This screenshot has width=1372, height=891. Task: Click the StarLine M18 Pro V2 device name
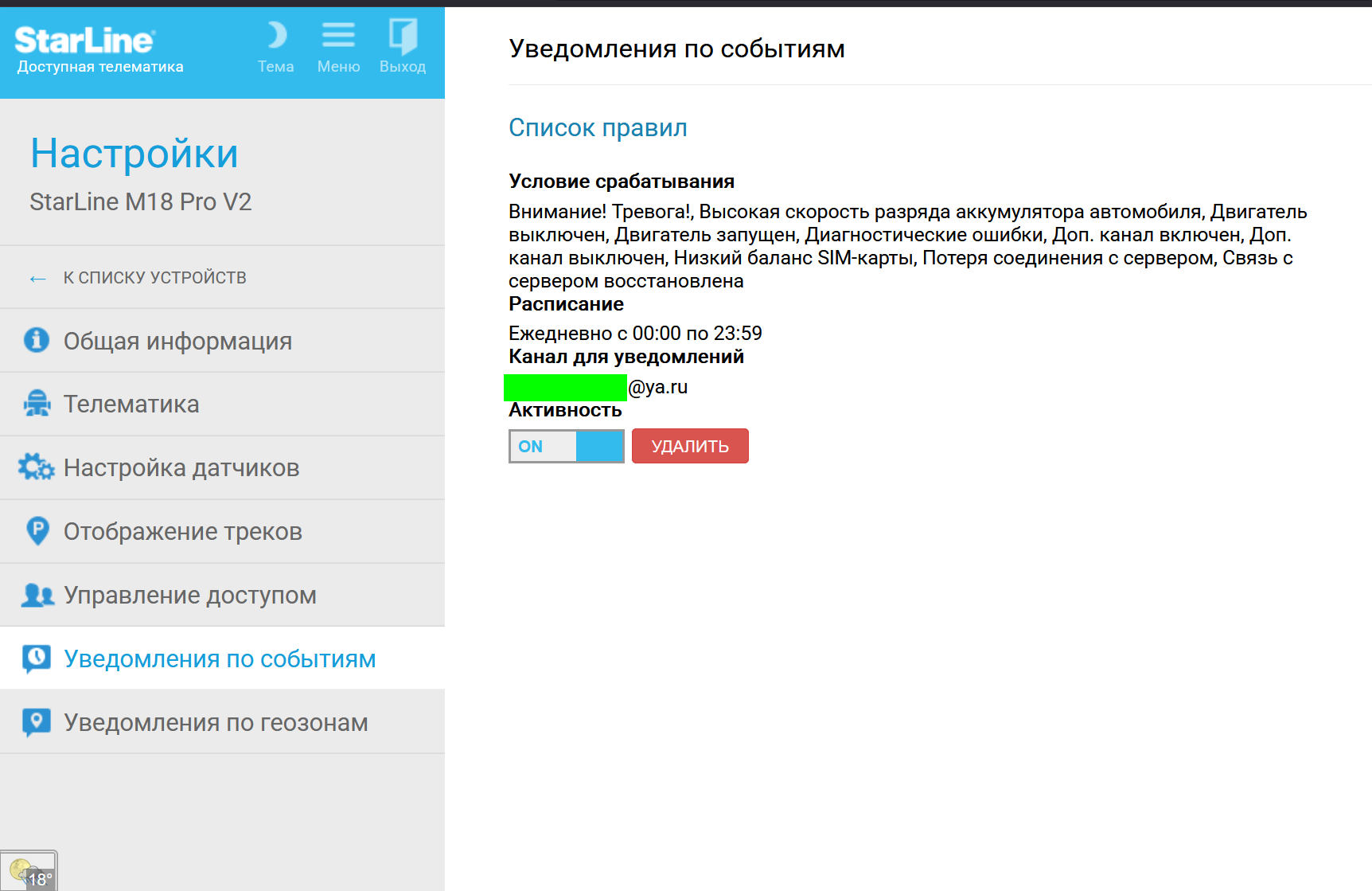coord(141,202)
